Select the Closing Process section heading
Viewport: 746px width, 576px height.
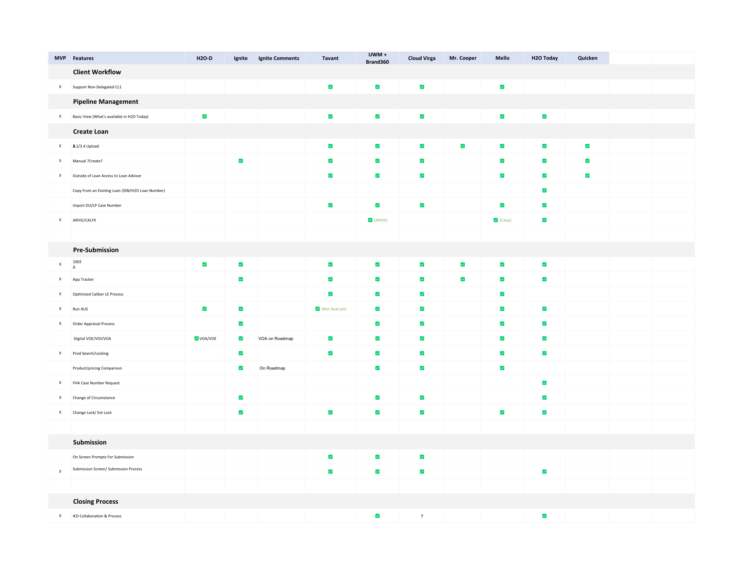click(x=96, y=500)
